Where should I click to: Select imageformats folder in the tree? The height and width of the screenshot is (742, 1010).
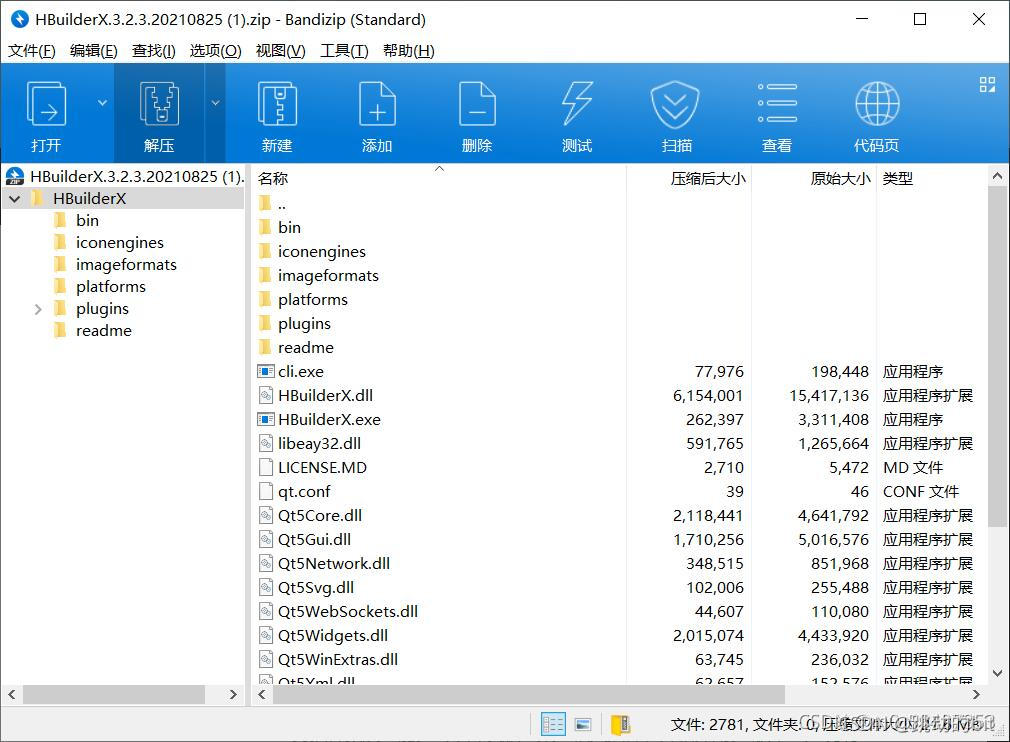click(x=115, y=265)
